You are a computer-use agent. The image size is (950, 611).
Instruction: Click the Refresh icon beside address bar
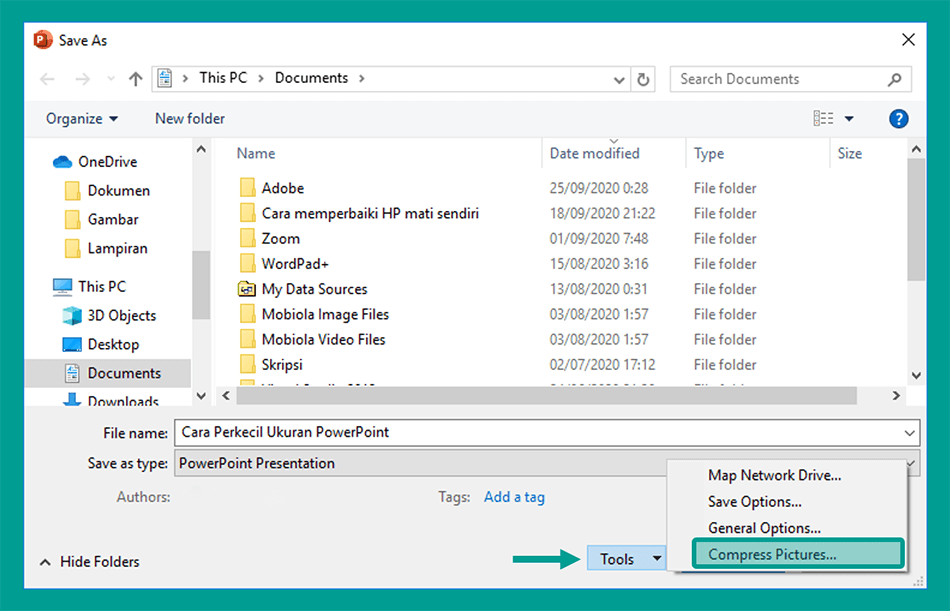tap(643, 79)
